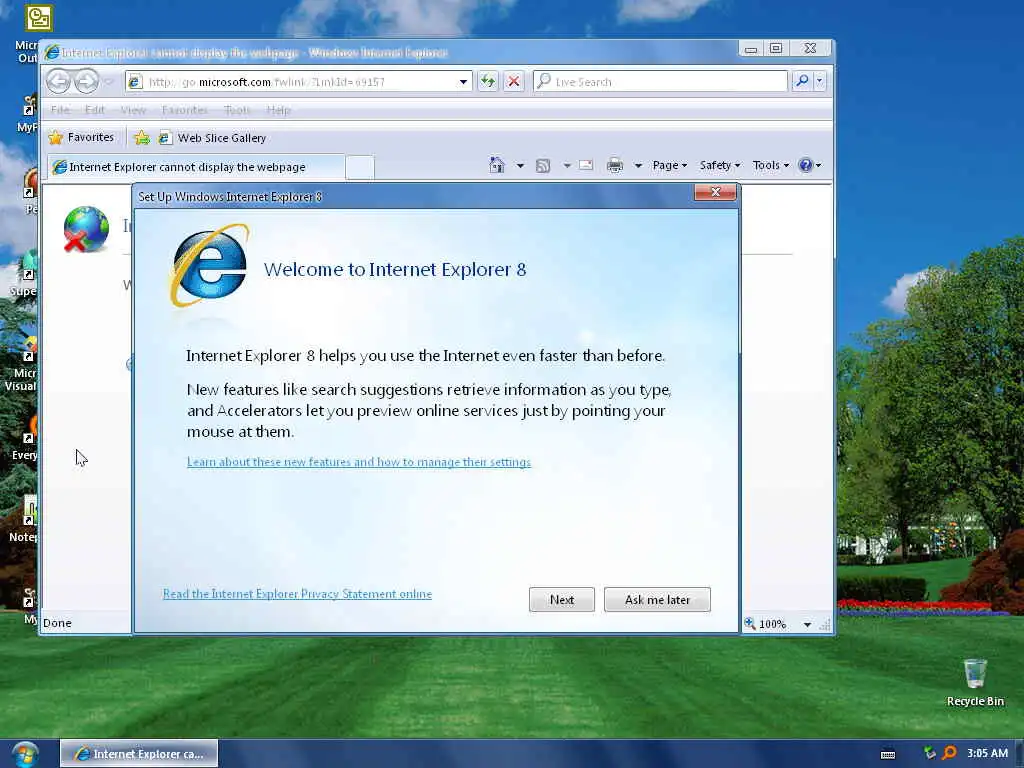Image resolution: width=1024 pixels, height=768 pixels.
Task: Click the 'Done' status bar text
Action: point(57,623)
